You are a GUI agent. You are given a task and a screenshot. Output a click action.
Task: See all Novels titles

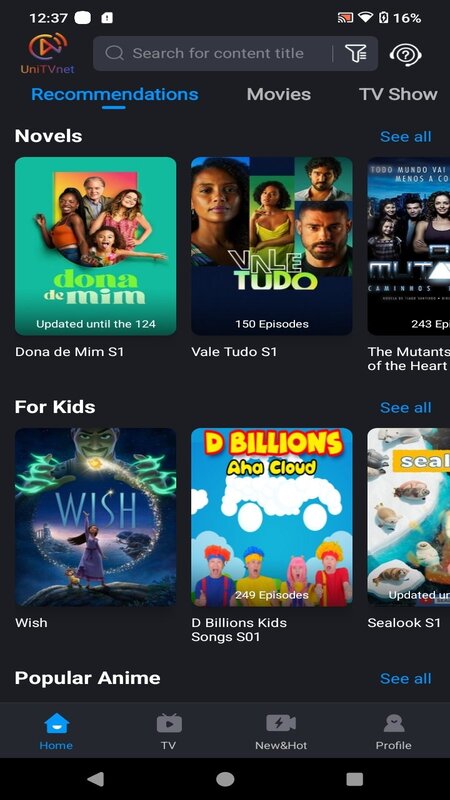tap(406, 137)
